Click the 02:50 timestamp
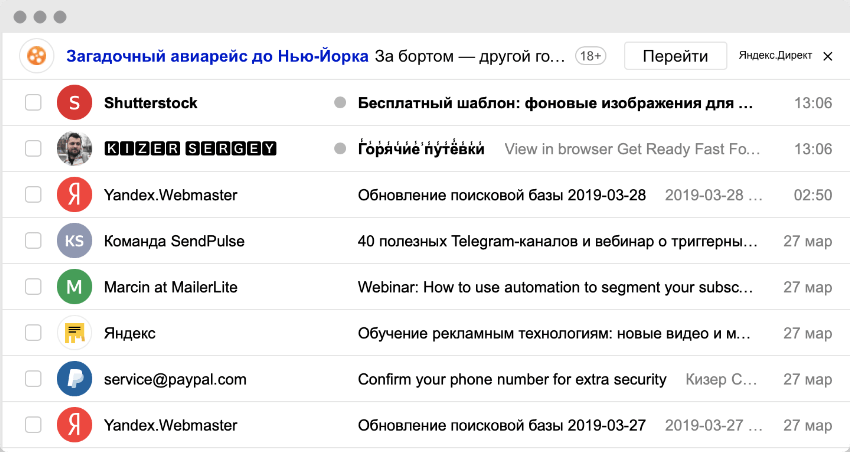The image size is (850, 452). 813,195
